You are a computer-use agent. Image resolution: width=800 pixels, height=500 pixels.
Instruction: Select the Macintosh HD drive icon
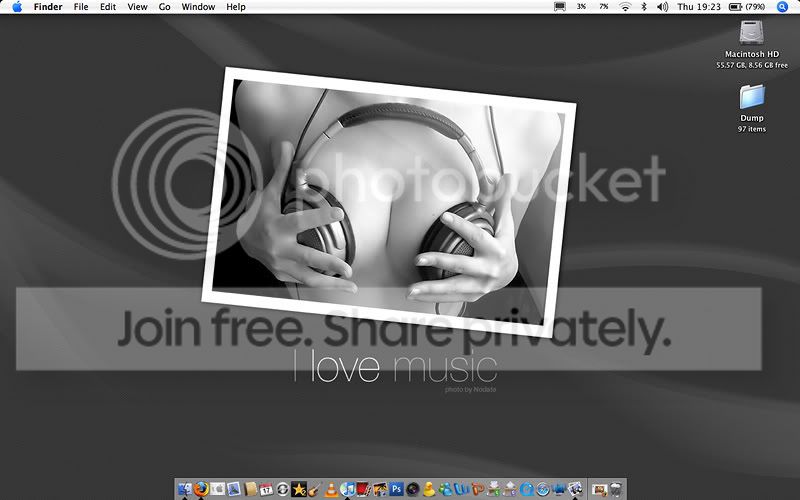click(752, 33)
